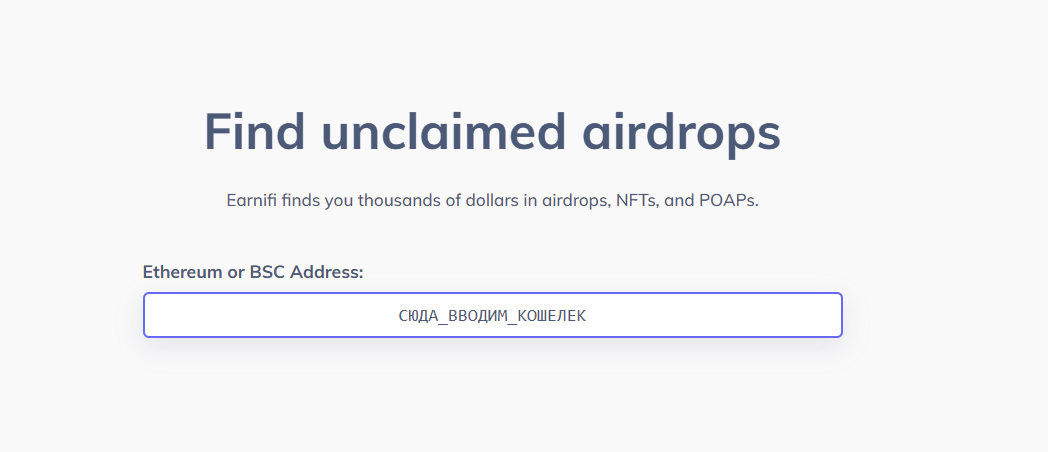
Task: Click the word "Address:" in the field label
Action: pos(327,271)
